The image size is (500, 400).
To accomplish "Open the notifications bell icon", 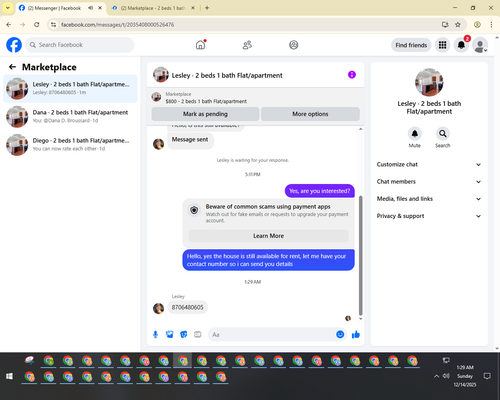I will click(461, 45).
